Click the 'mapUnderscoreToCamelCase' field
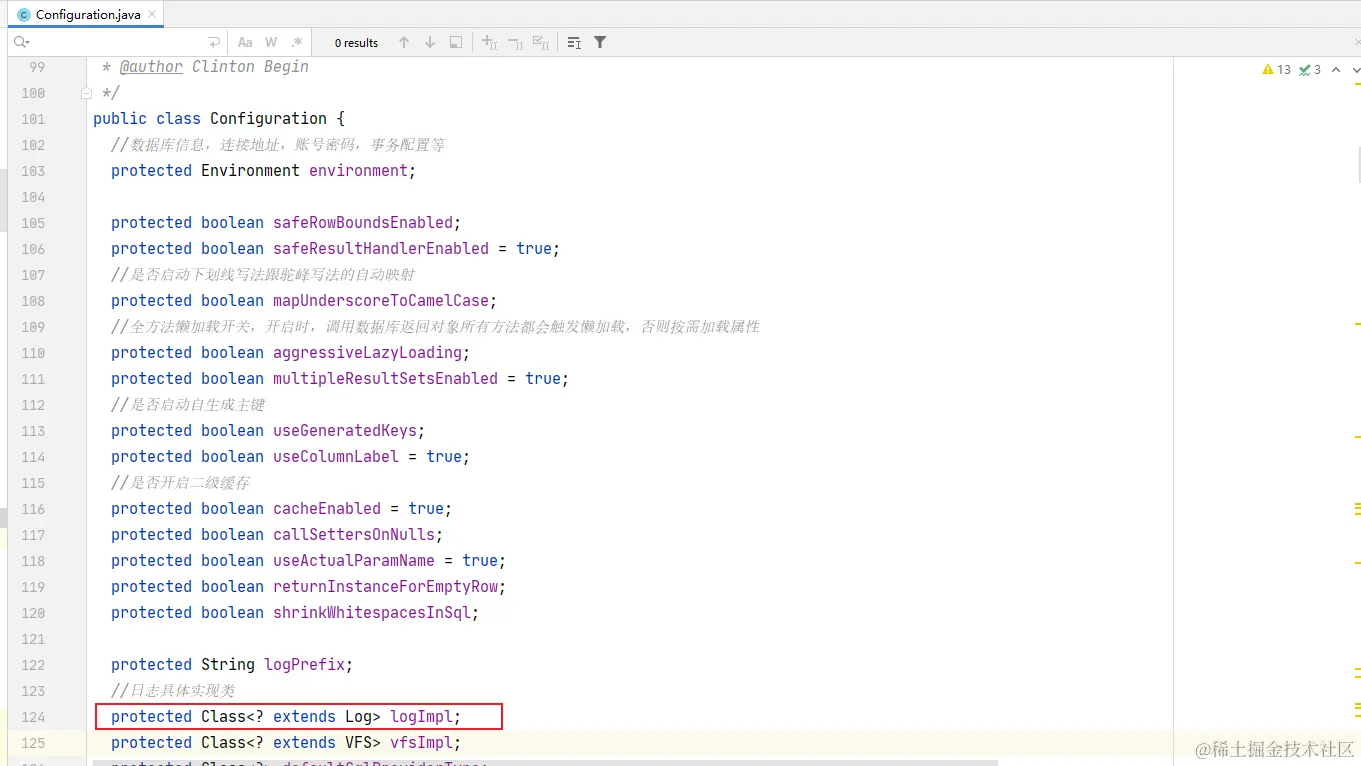Screen dimensions: 1361x766 click(x=381, y=300)
